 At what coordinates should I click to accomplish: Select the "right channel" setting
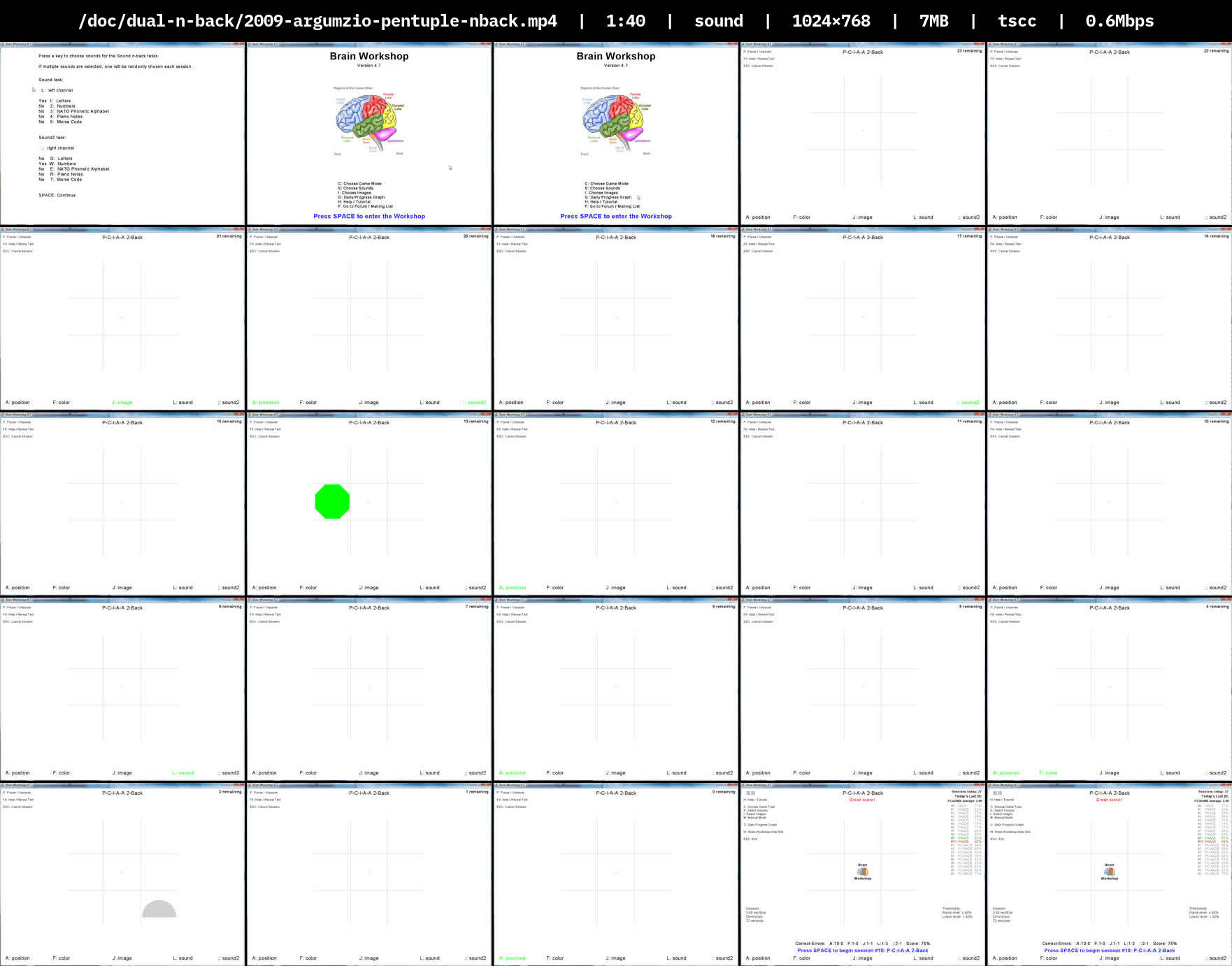60,148
